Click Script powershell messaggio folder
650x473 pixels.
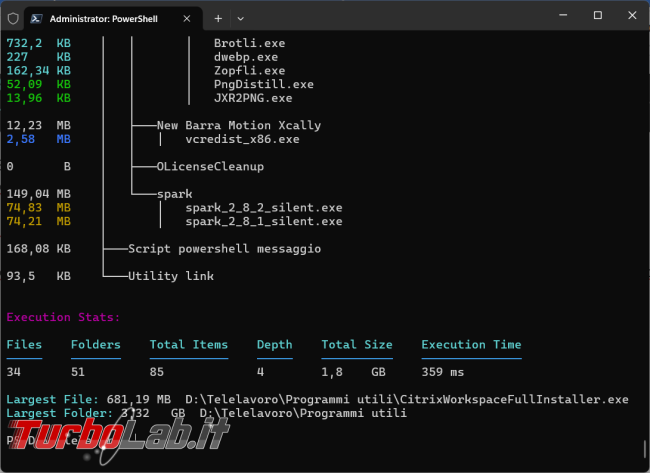coord(224,248)
